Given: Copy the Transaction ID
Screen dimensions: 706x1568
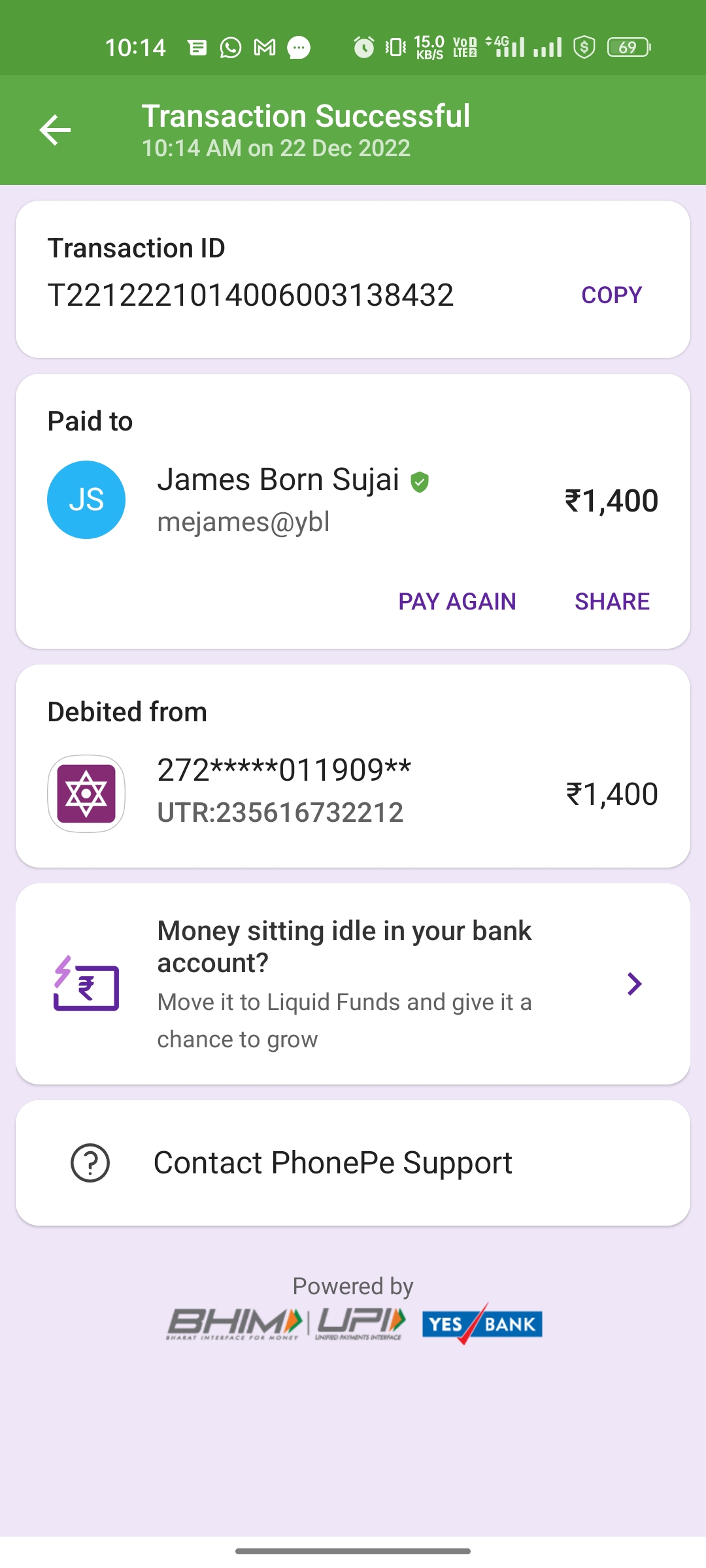Looking at the screenshot, I should (x=611, y=295).
